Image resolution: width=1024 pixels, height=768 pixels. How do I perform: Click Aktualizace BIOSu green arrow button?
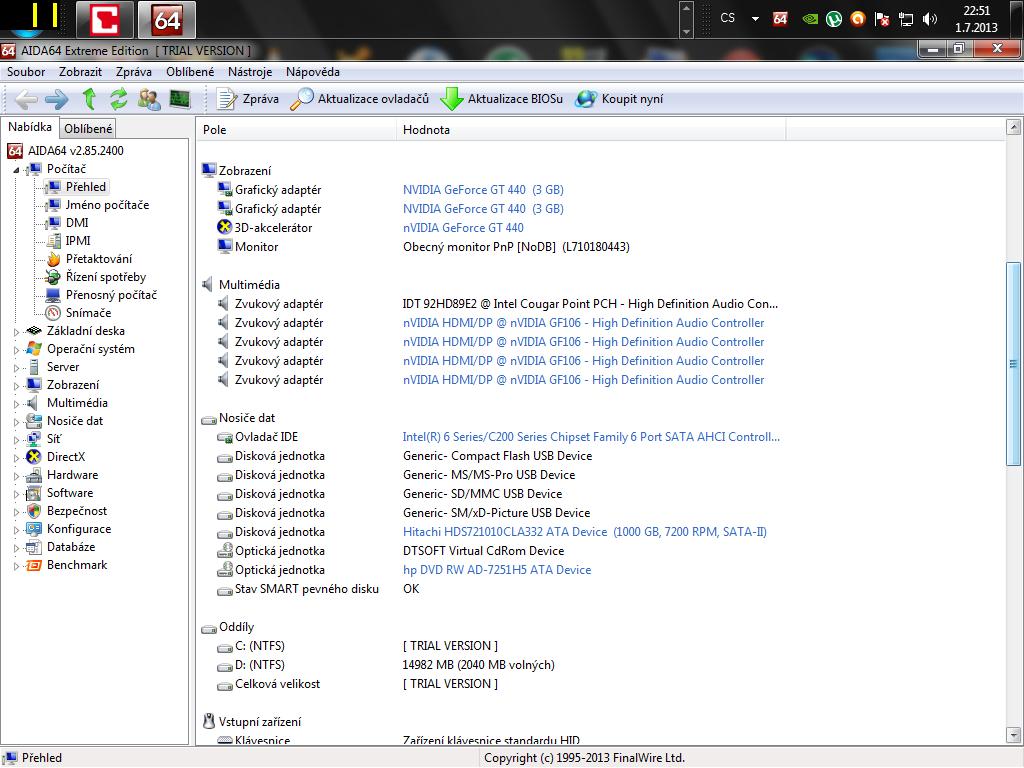coord(502,98)
